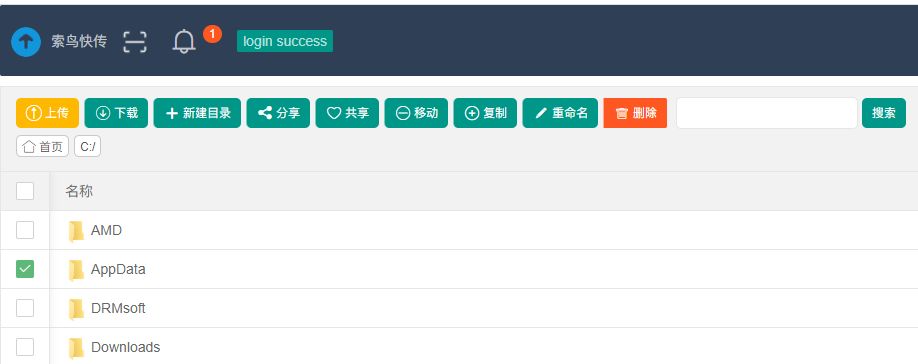The image size is (918, 364).
Task: Open notifications bell icon
Action: point(184,42)
